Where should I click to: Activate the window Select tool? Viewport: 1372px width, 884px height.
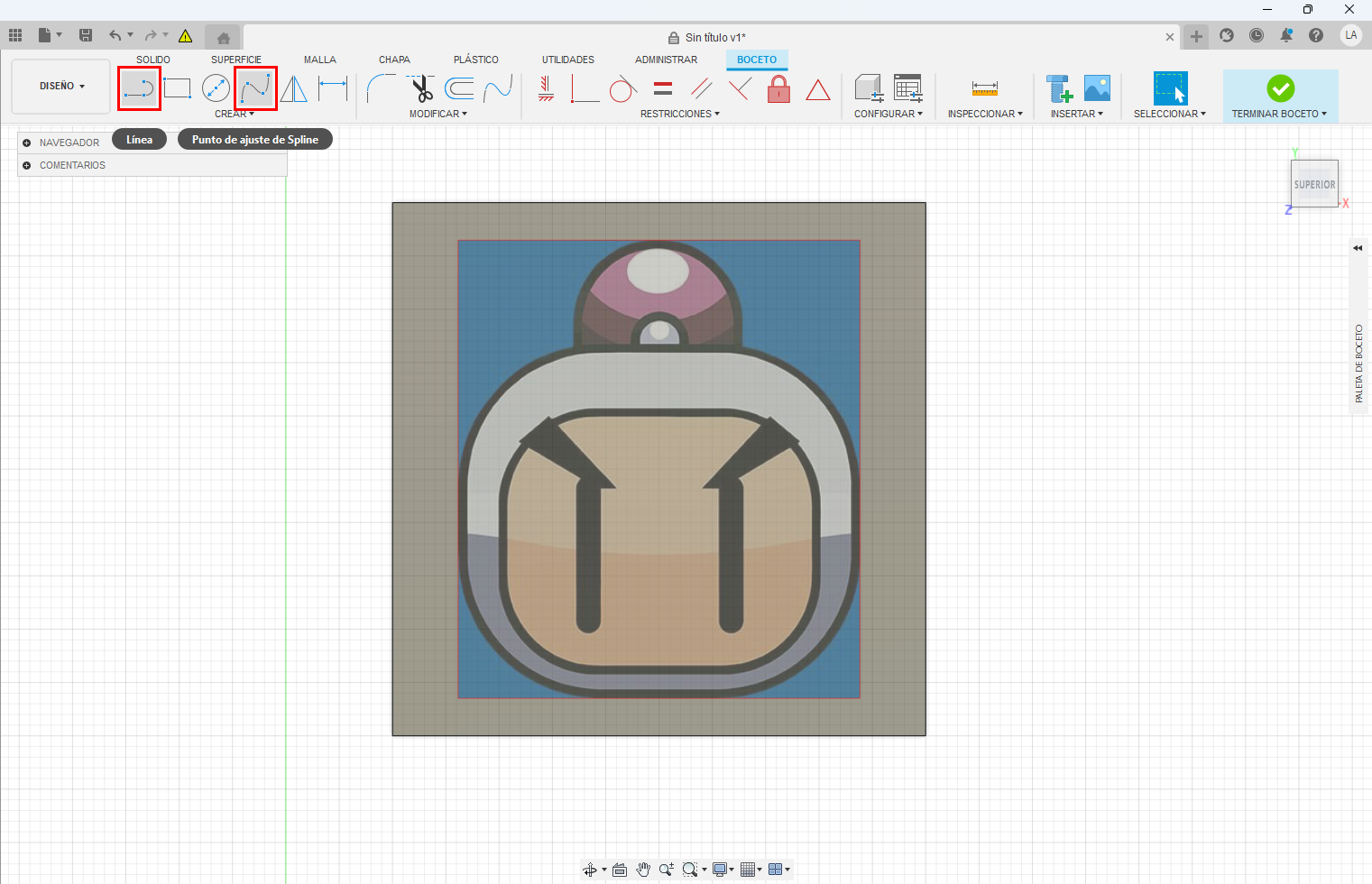(x=1170, y=88)
